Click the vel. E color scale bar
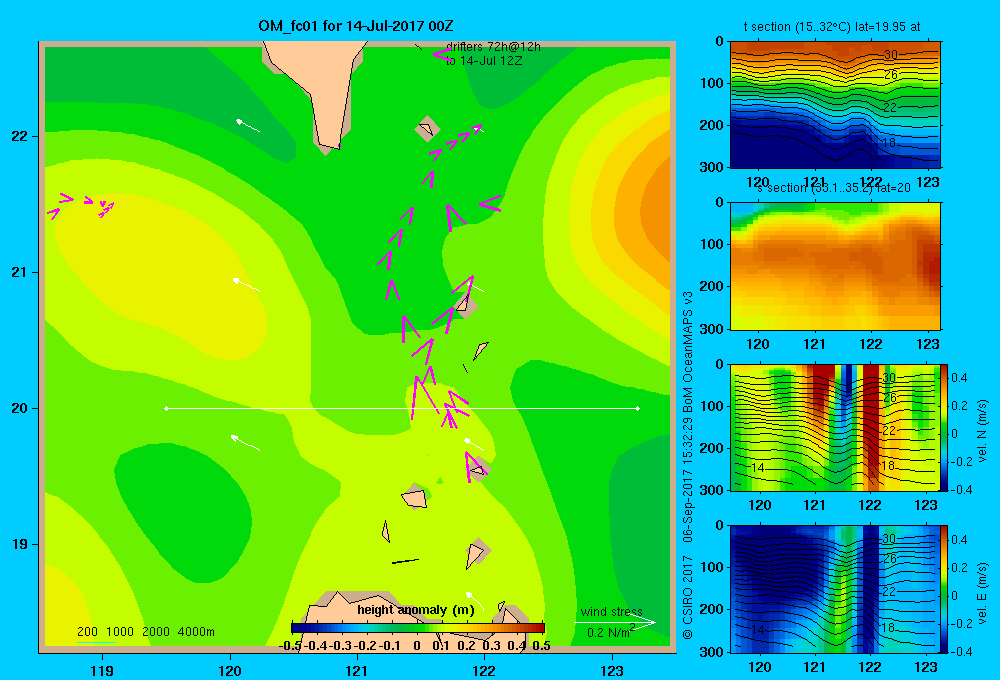 (945, 589)
